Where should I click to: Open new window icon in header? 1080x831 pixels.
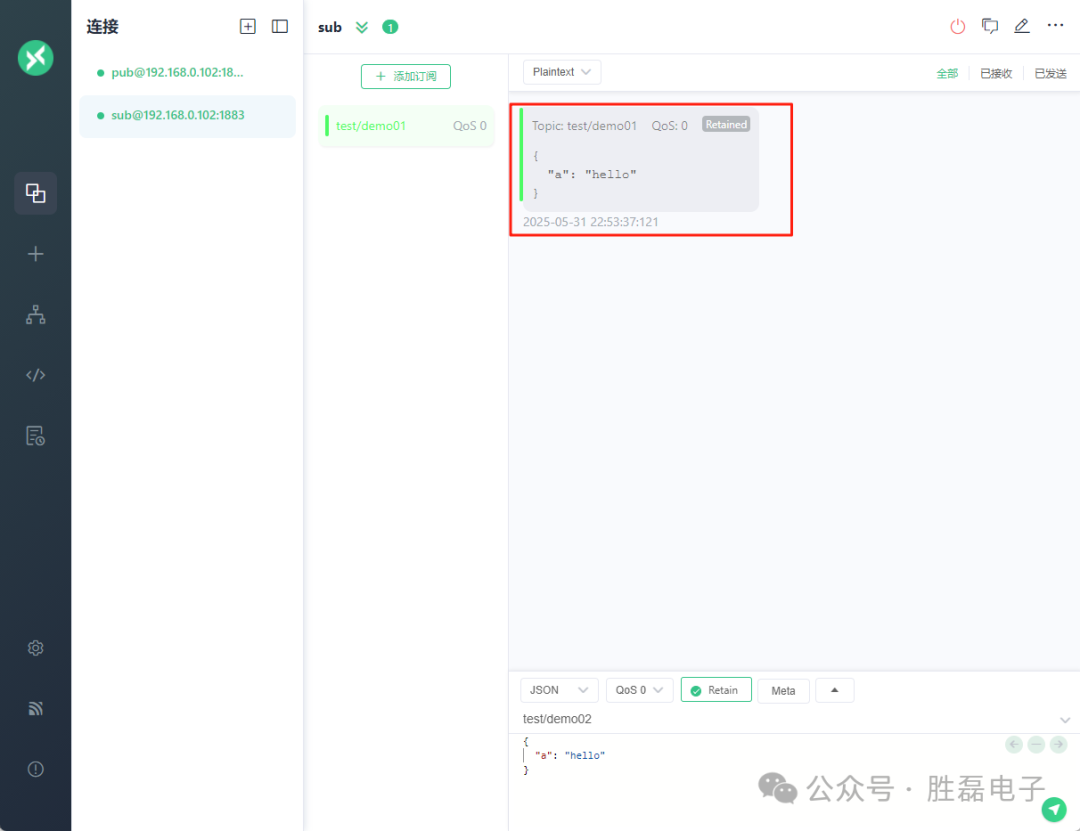coord(990,26)
